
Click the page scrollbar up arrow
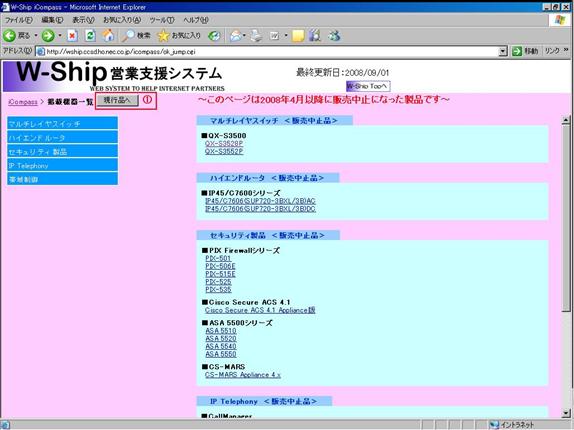tap(566, 120)
